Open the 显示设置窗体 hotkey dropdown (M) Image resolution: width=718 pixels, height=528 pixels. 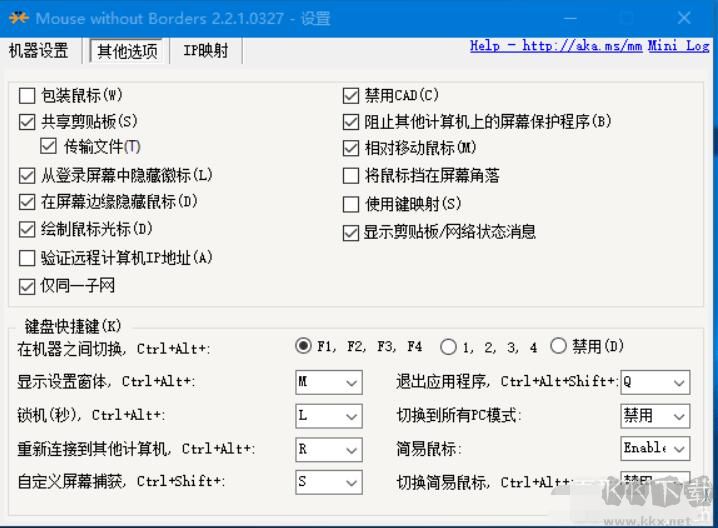coord(329,382)
